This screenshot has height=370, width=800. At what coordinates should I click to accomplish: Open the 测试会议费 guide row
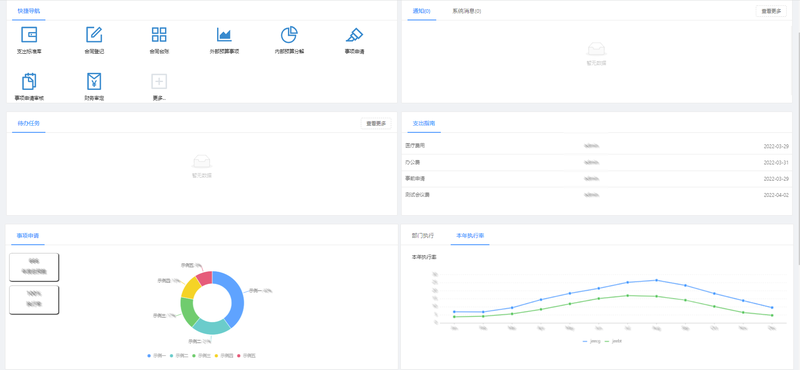597,195
